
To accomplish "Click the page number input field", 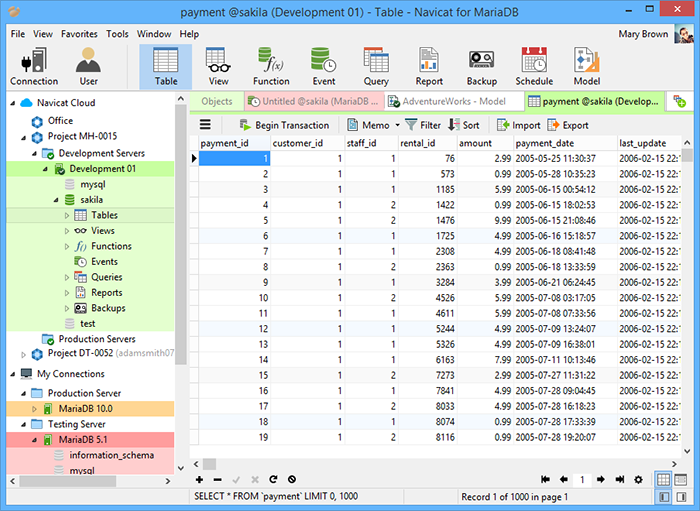I will (582, 479).
